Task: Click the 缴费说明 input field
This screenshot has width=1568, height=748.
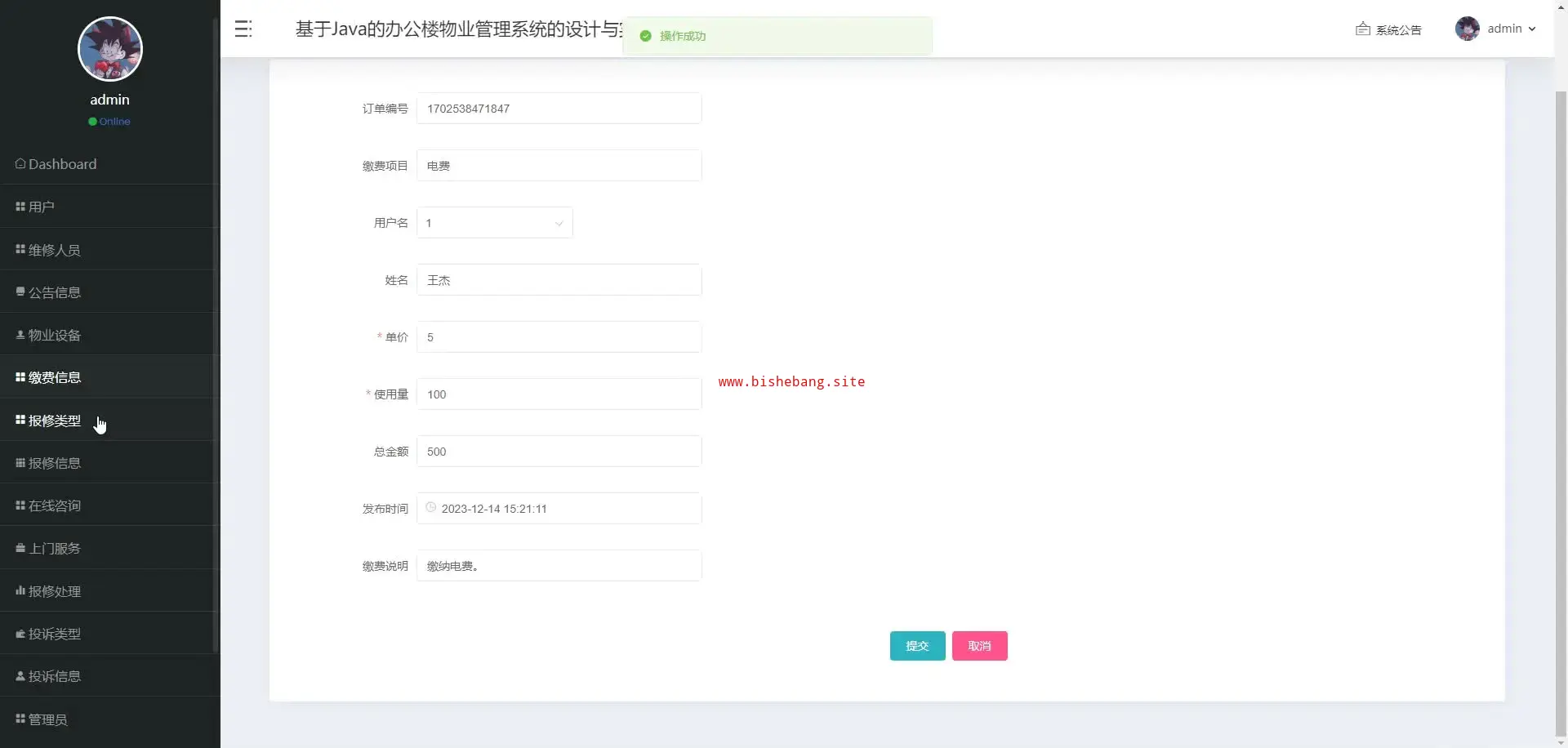Action: point(559,566)
